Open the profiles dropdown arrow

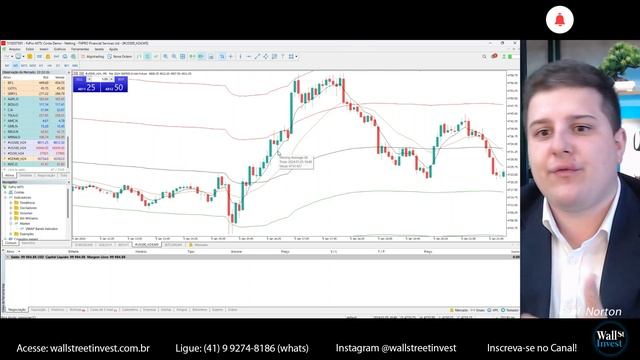pos(23,57)
